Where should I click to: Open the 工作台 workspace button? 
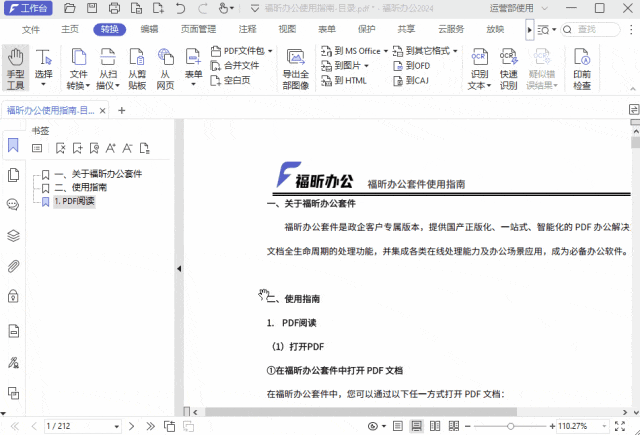pos(28,8)
